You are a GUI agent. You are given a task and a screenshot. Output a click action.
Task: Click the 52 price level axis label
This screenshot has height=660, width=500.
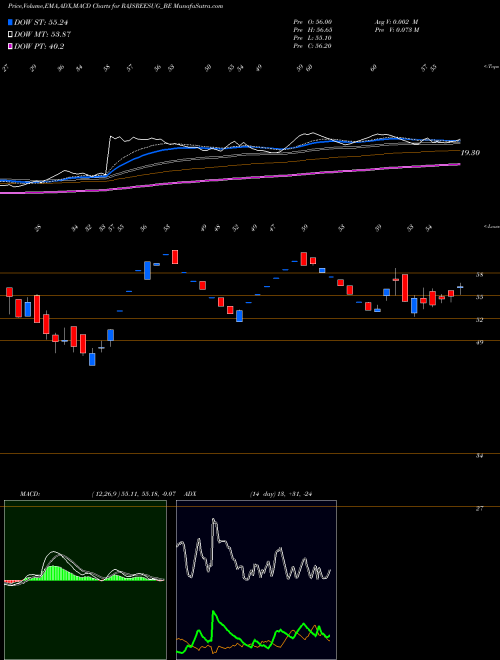coord(479,320)
